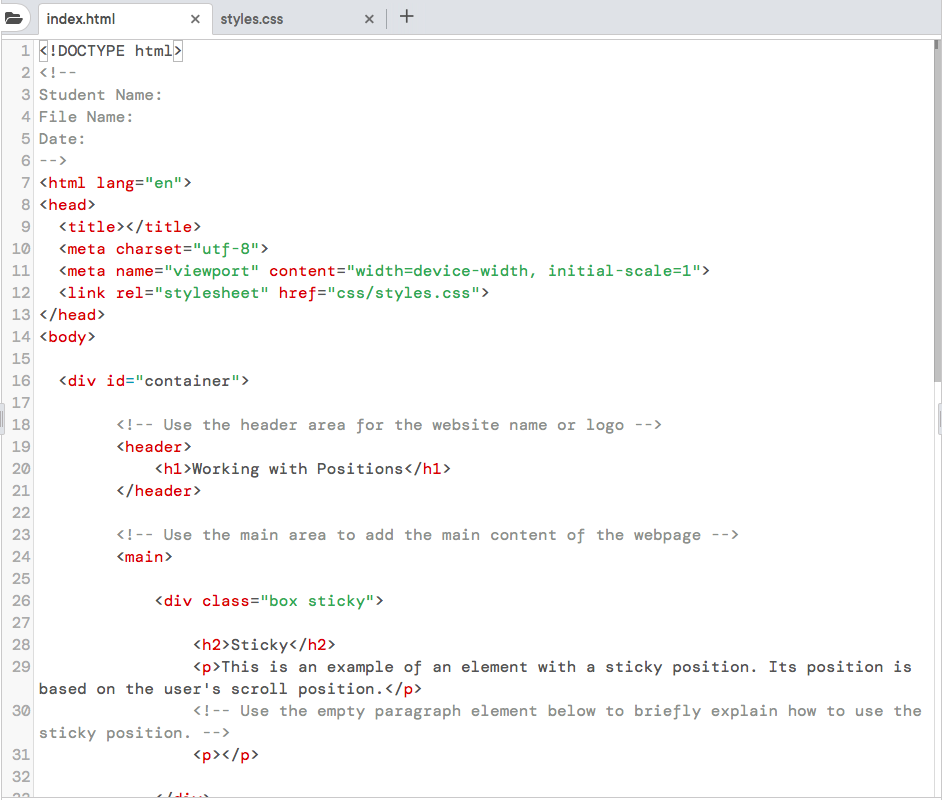Click the 'Date:' comment line
The image size is (942, 800).
pyautogui.click(x=62, y=139)
